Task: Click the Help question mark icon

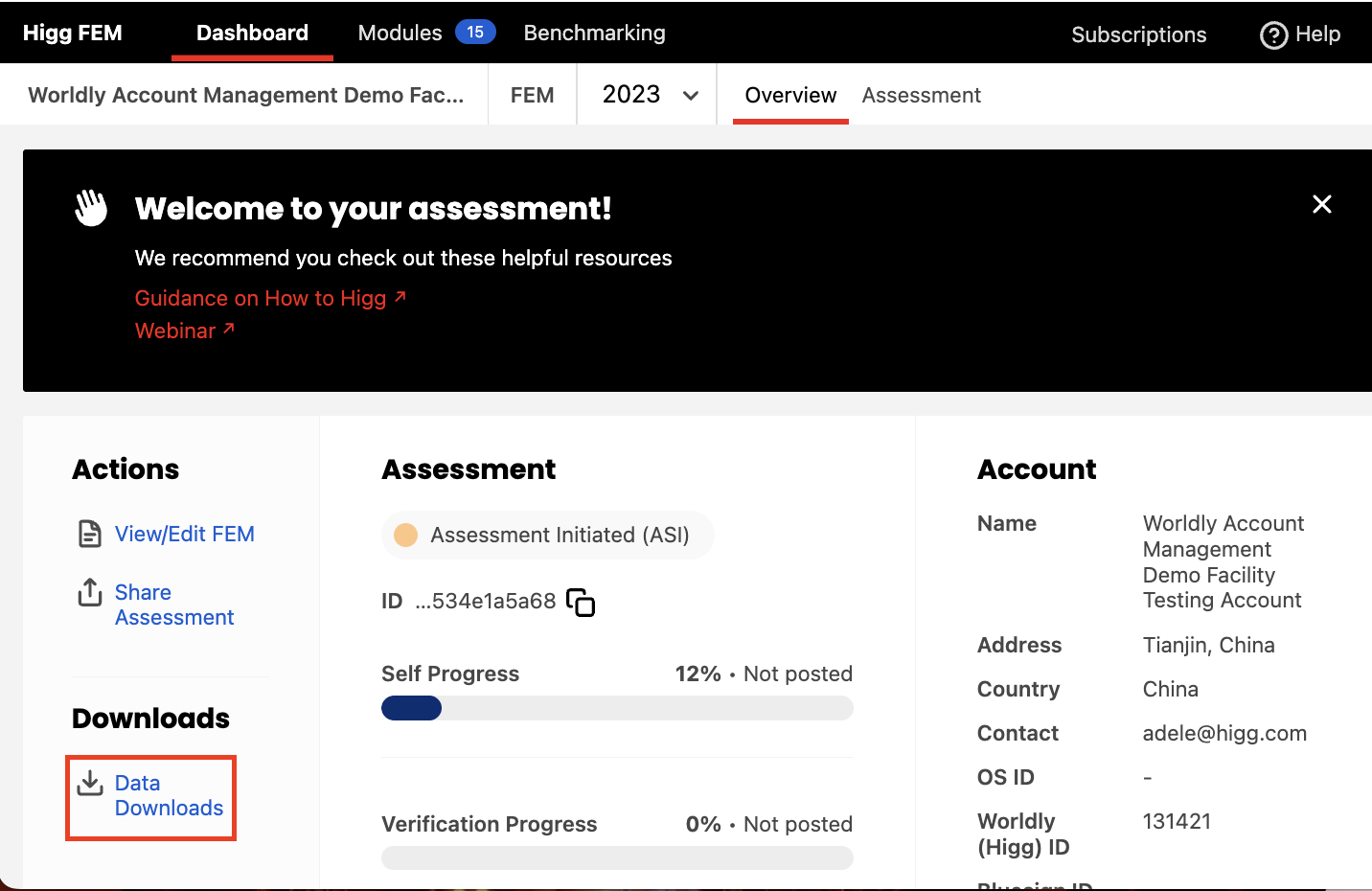Action: pos(1273,35)
